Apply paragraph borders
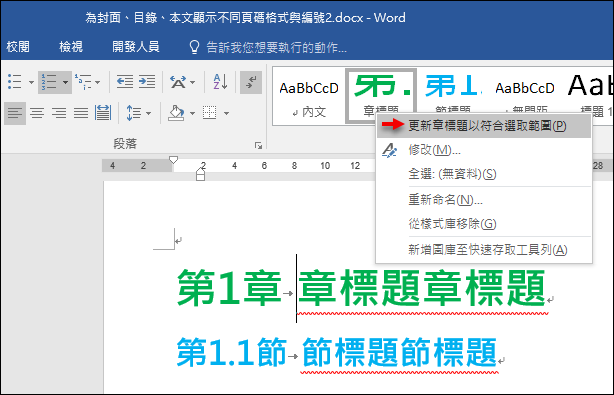614x395 pixels. (x=209, y=113)
